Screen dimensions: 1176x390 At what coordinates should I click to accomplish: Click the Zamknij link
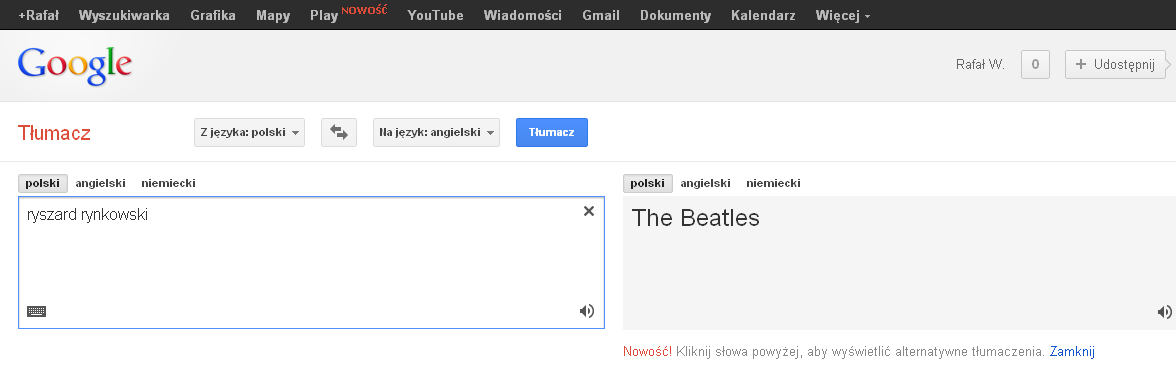click(x=1072, y=351)
